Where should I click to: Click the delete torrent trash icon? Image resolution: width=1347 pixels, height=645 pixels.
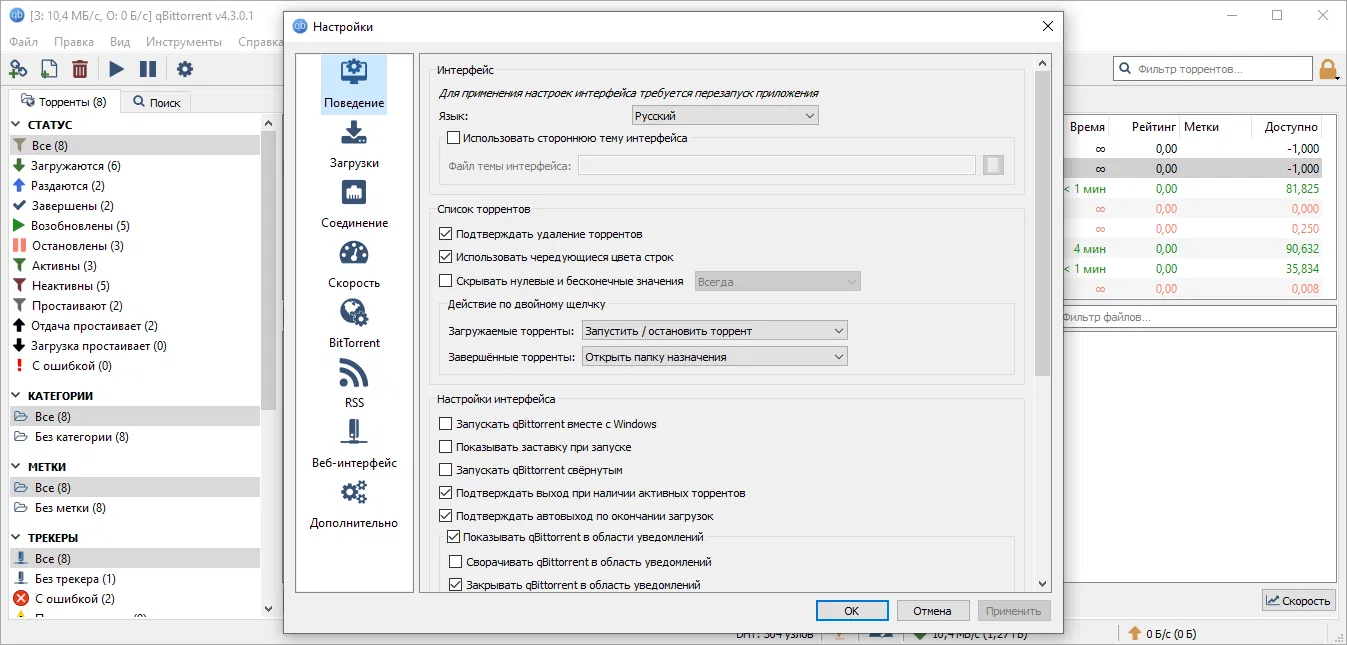[80, 69]
